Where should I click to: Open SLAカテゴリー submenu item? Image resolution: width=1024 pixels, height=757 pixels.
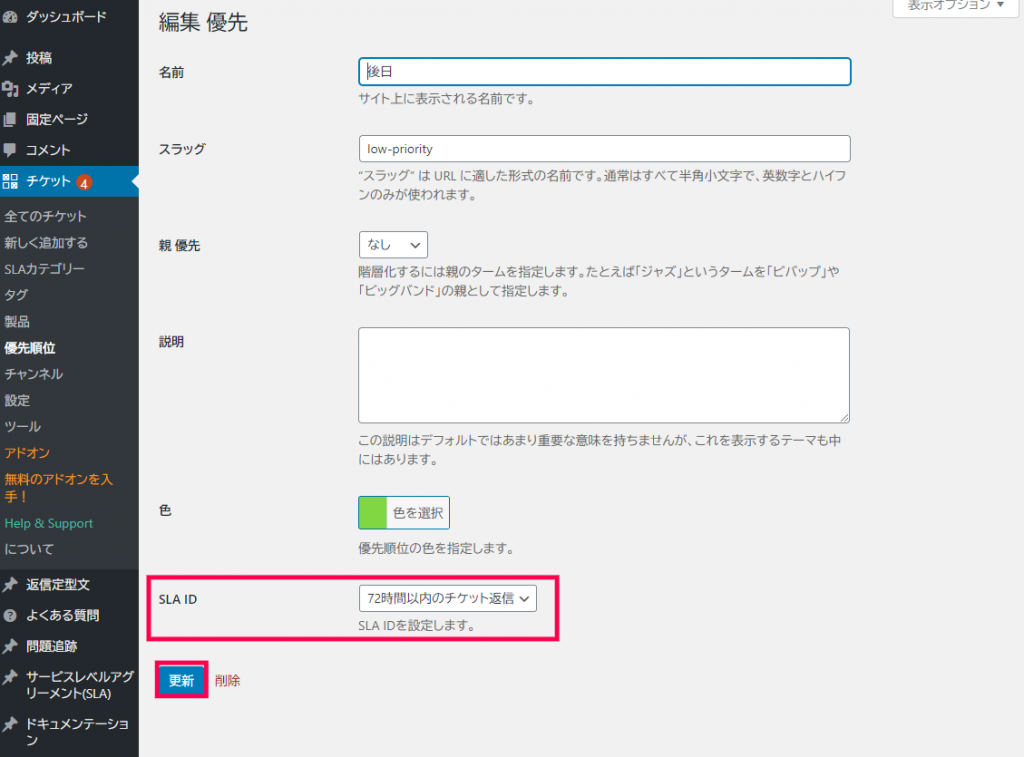44,269
